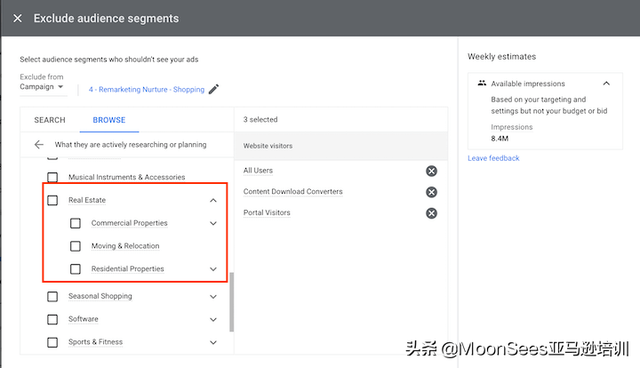Tick the Commercial Properties checkbox
Image resolution: width=640 pixels, height=368 pixels.
click(x=75, y=223)
